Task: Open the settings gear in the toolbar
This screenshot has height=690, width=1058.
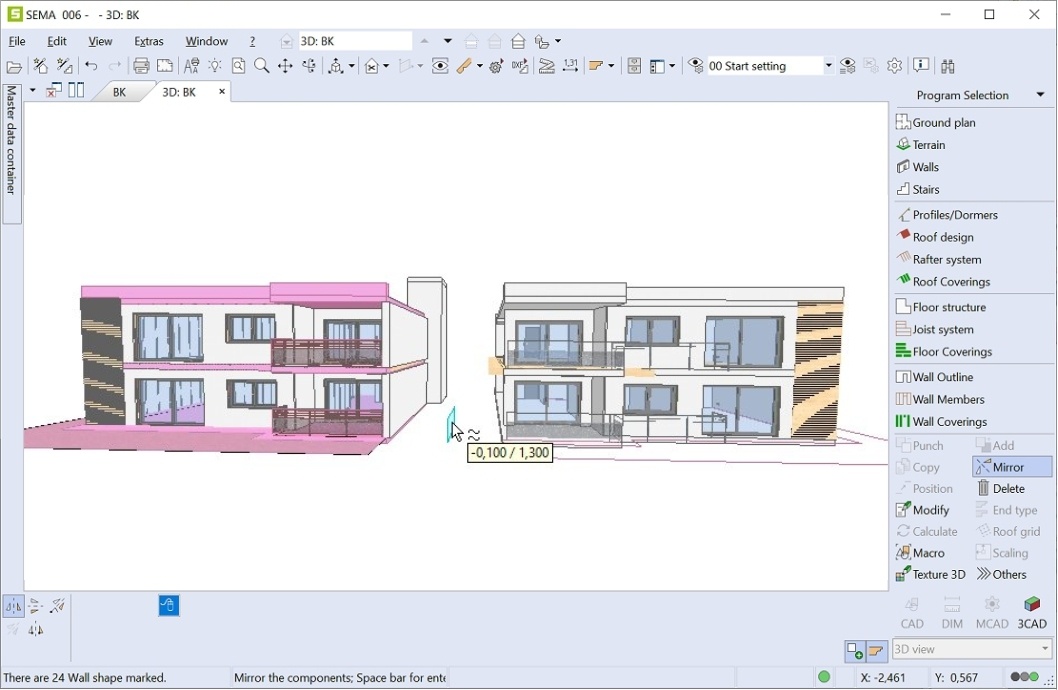Action: click(895, 66)
